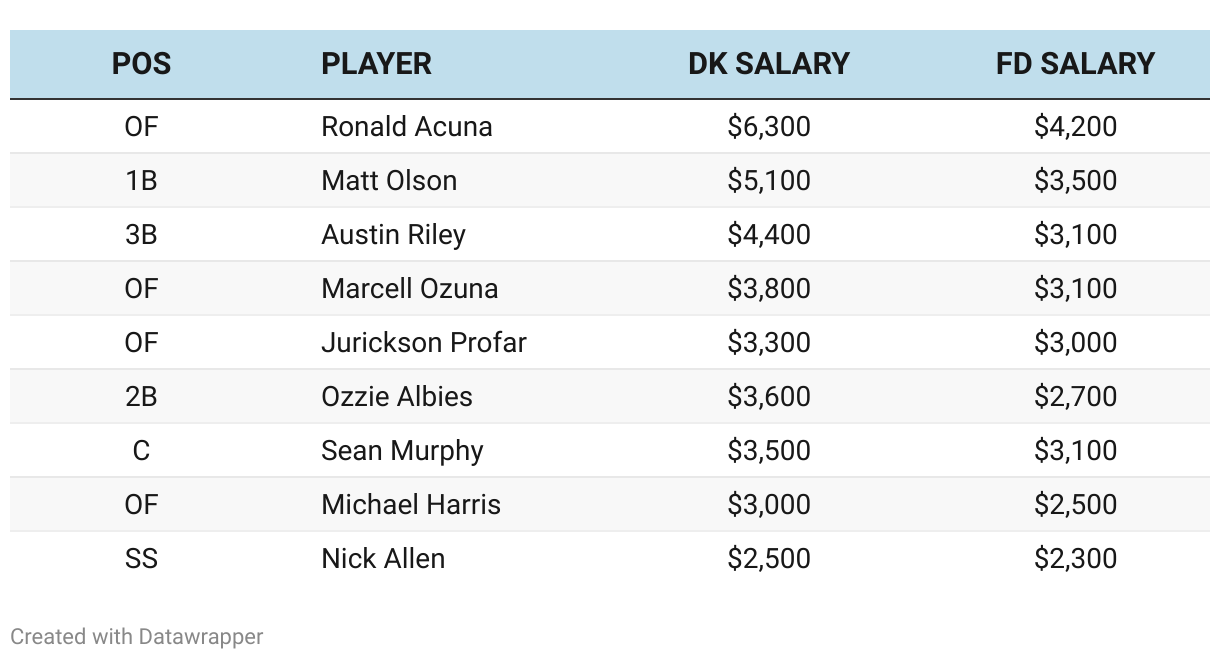Image resolution: width=1220 pixels, height=660 pixels.
Task: Click the POS column header
Action: point(141,64)
